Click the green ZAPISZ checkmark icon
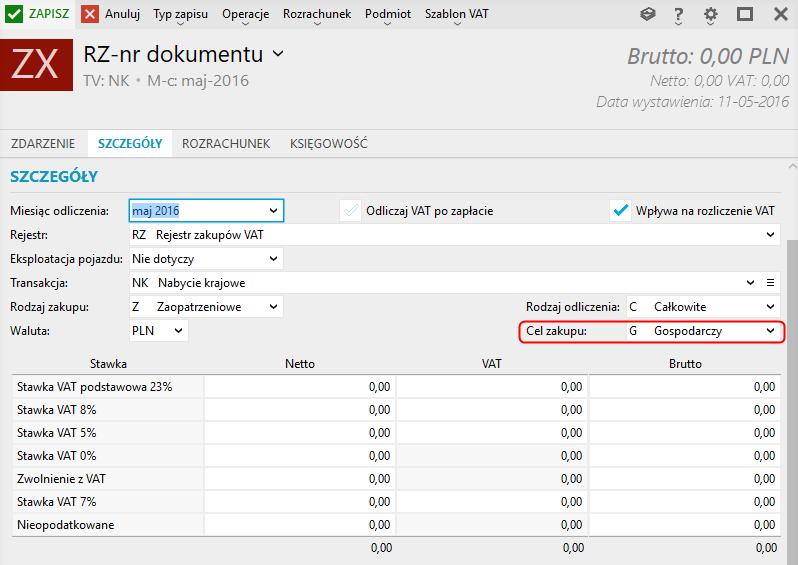 click(x=14, y=14)
